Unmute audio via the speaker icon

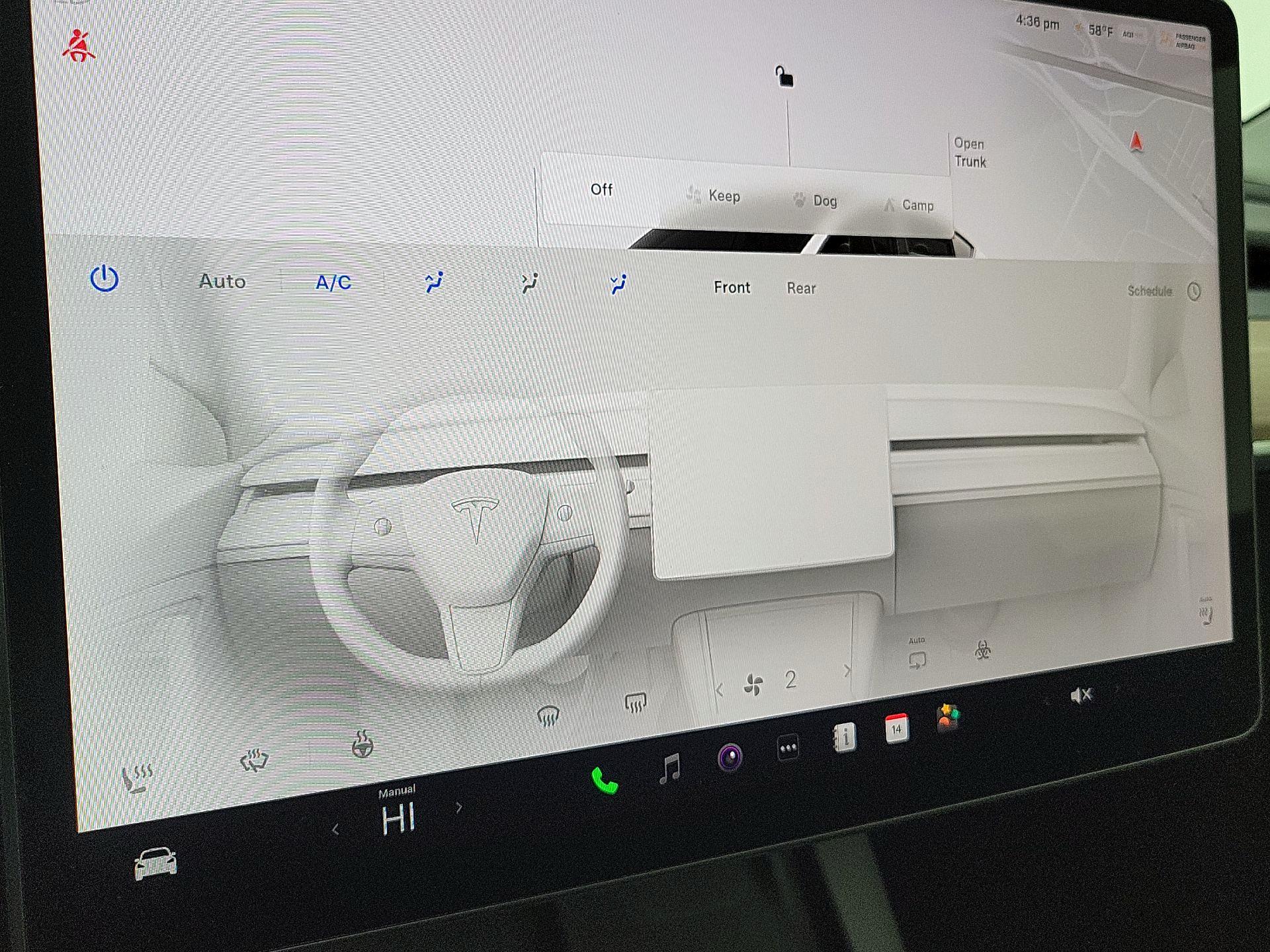[x=1081, y=694]
